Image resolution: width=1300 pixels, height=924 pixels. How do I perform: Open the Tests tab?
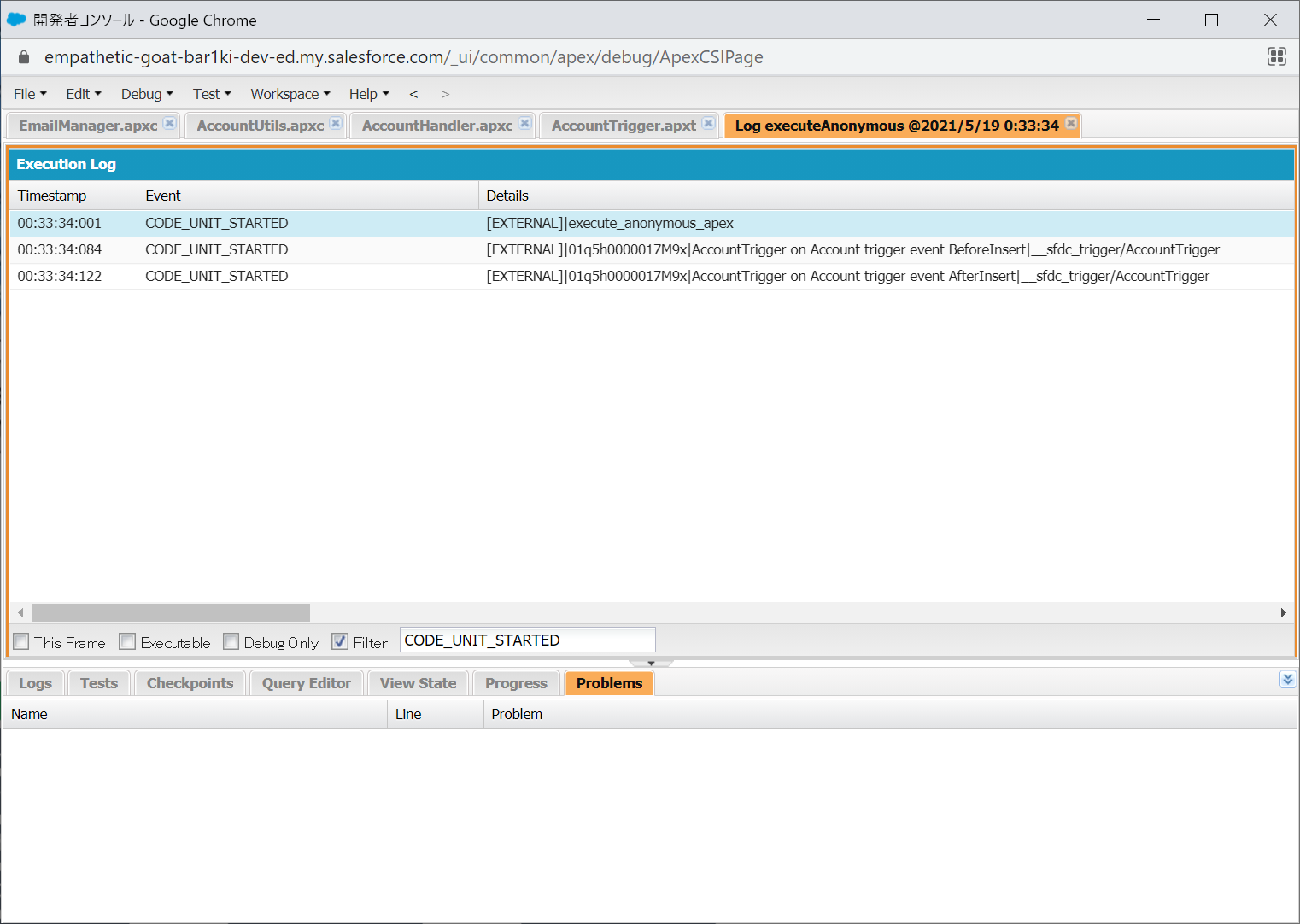pyautogui.click(x=99, y=683)
